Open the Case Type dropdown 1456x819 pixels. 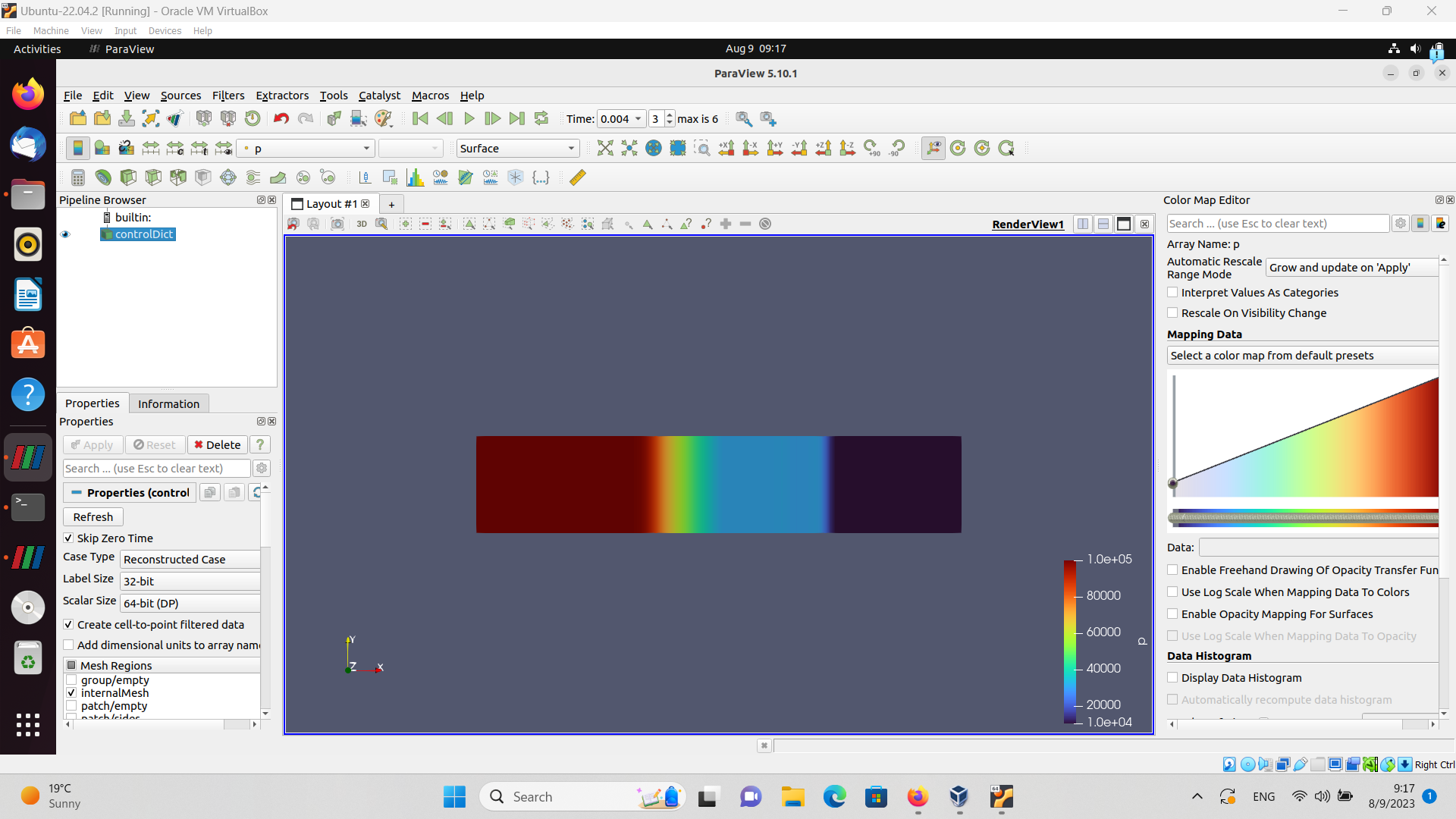tap(190, 560)
